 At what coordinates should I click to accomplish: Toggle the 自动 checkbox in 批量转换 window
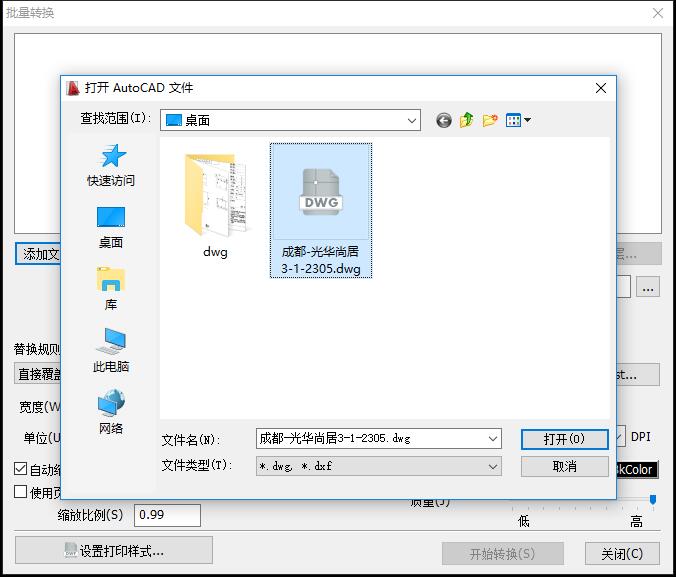click(20, 468)
